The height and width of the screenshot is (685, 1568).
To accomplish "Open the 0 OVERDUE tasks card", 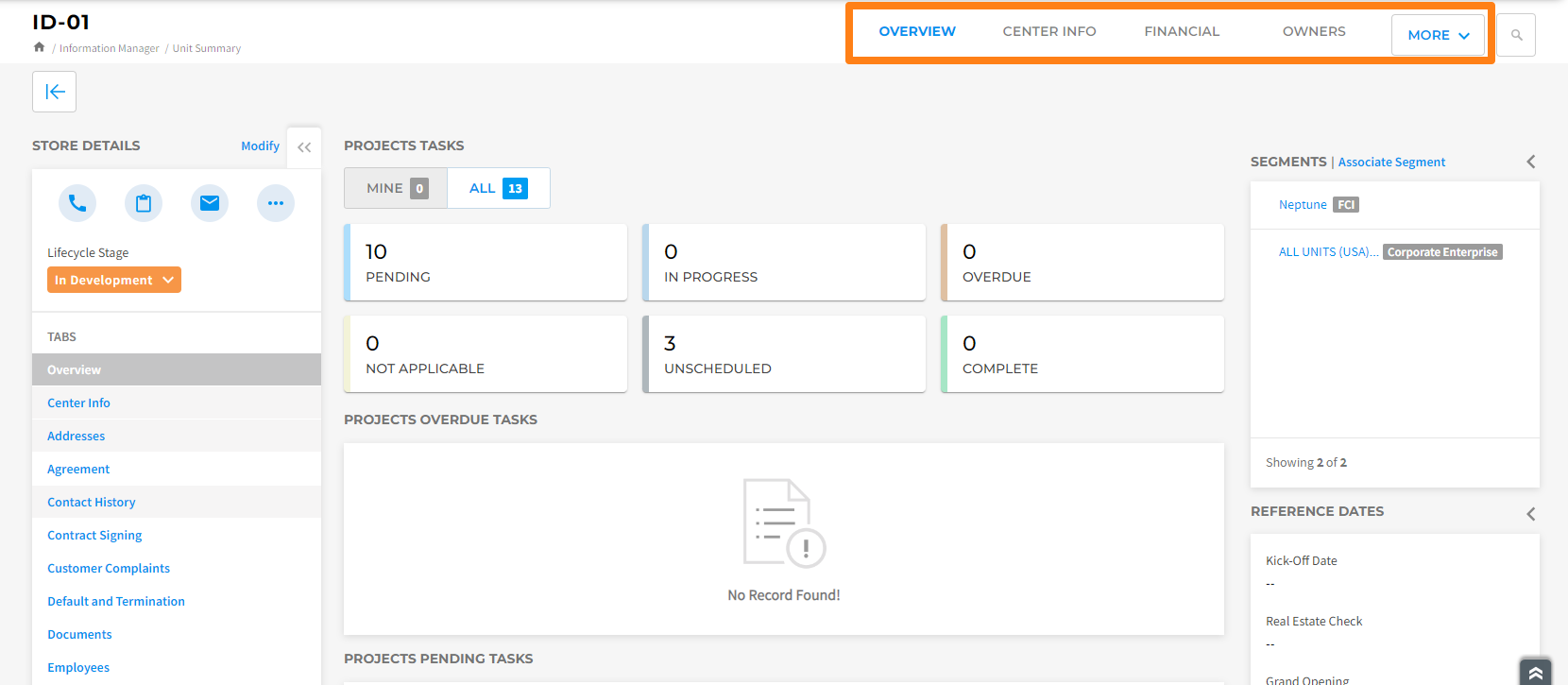I will pos(1082,263).
